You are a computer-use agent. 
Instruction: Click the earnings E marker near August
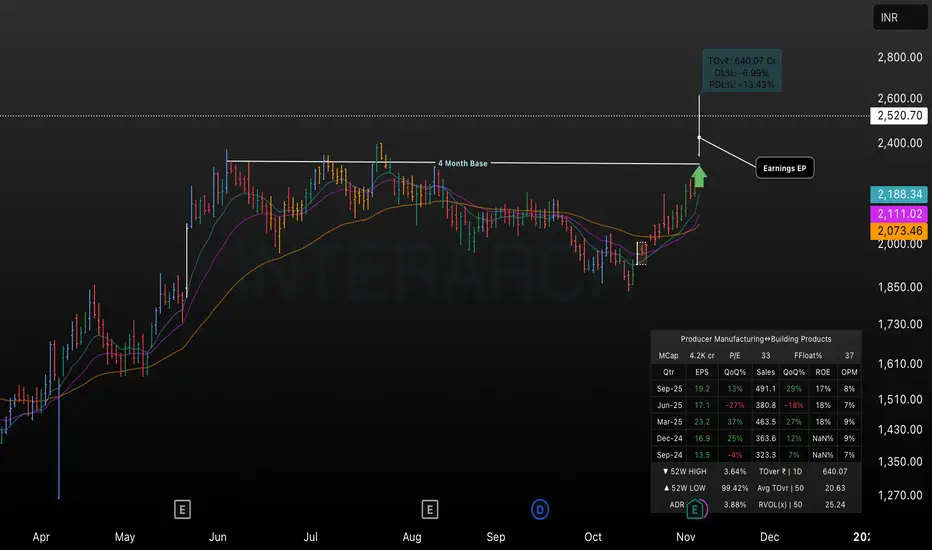point(429,510)
